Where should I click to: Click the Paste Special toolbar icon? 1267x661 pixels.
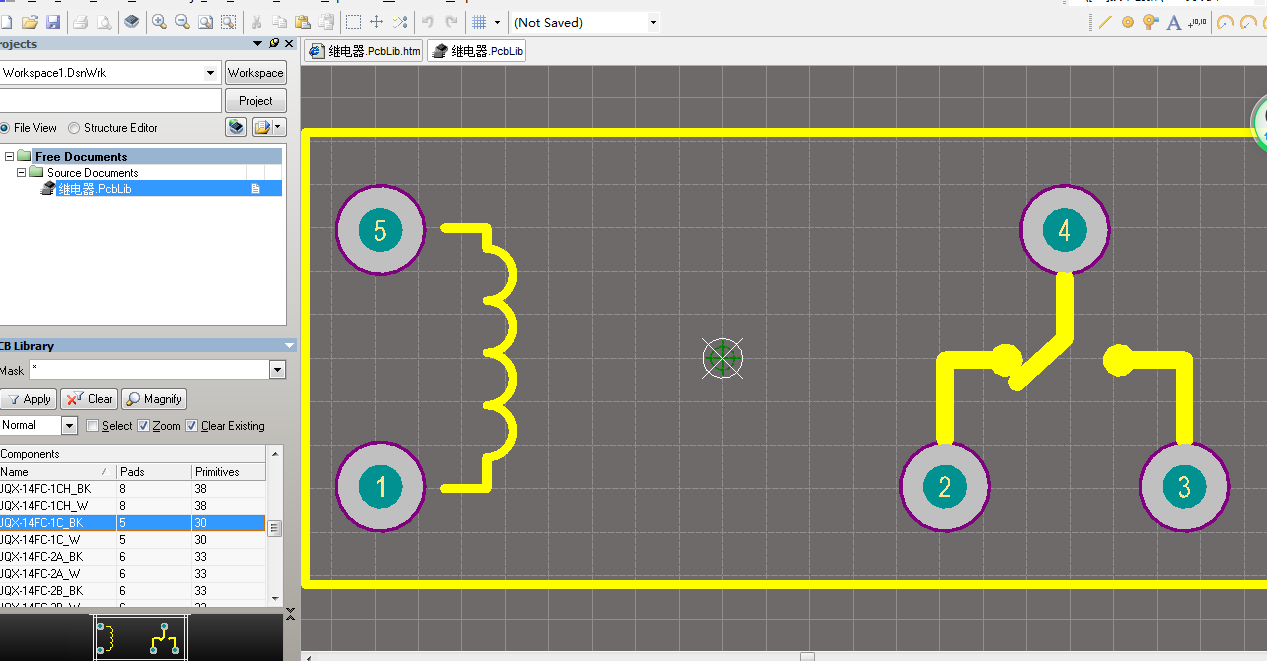pos(325,22)
